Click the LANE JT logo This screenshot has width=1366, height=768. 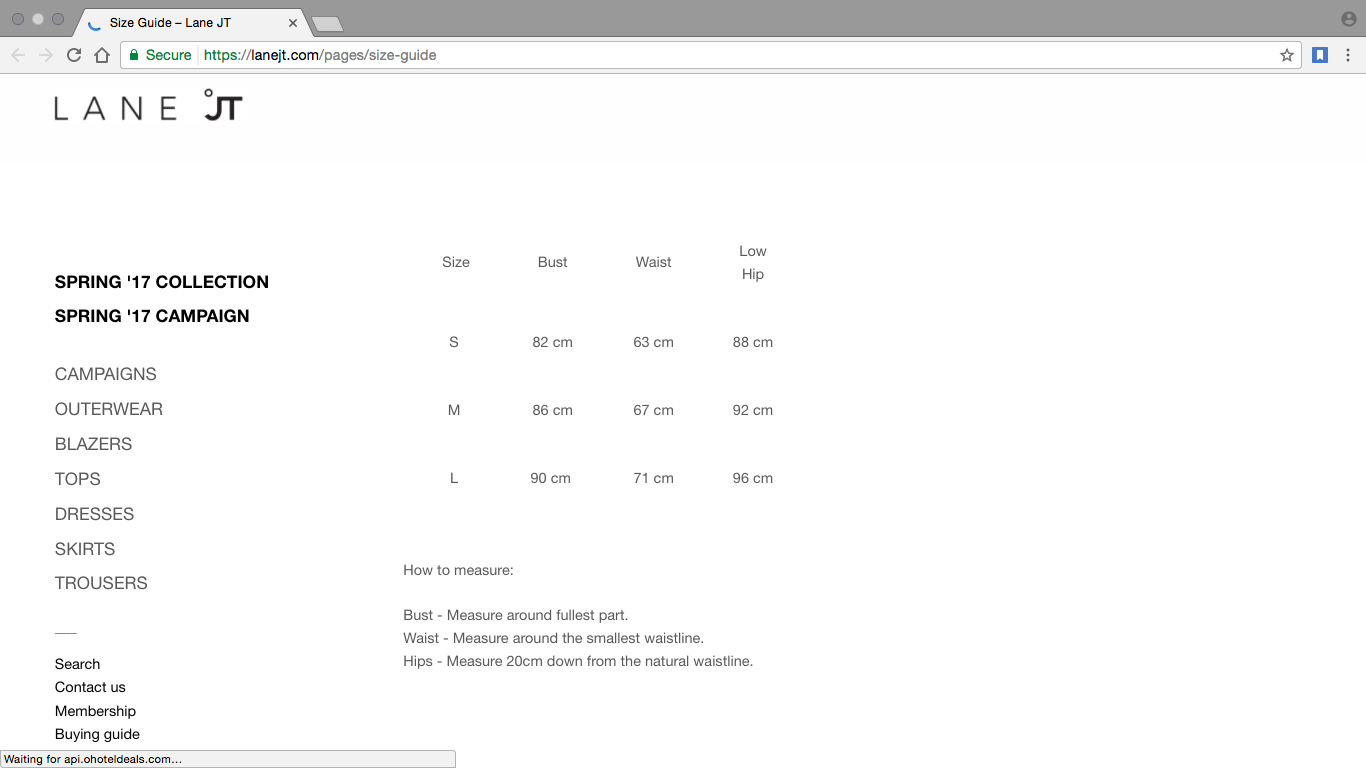(x=148, y=105)
